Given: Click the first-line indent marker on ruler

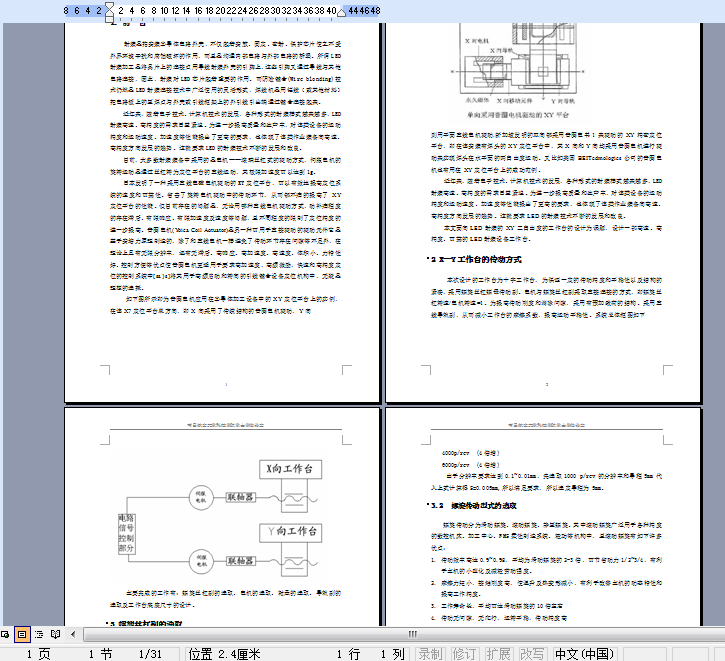Looking at the screenshot, I should click(x=109, y=6).
